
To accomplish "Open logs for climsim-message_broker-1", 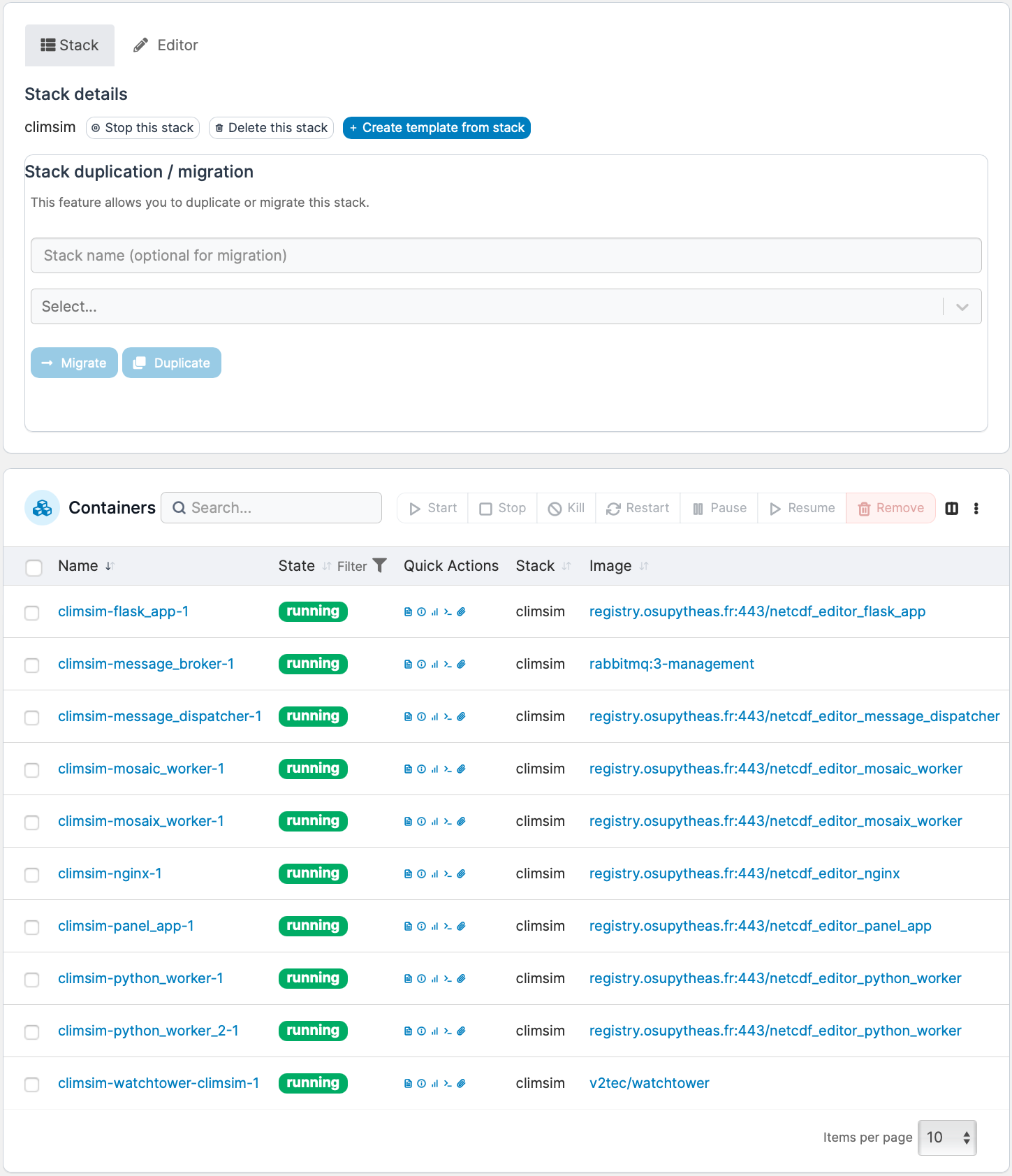I will point(409,665).
